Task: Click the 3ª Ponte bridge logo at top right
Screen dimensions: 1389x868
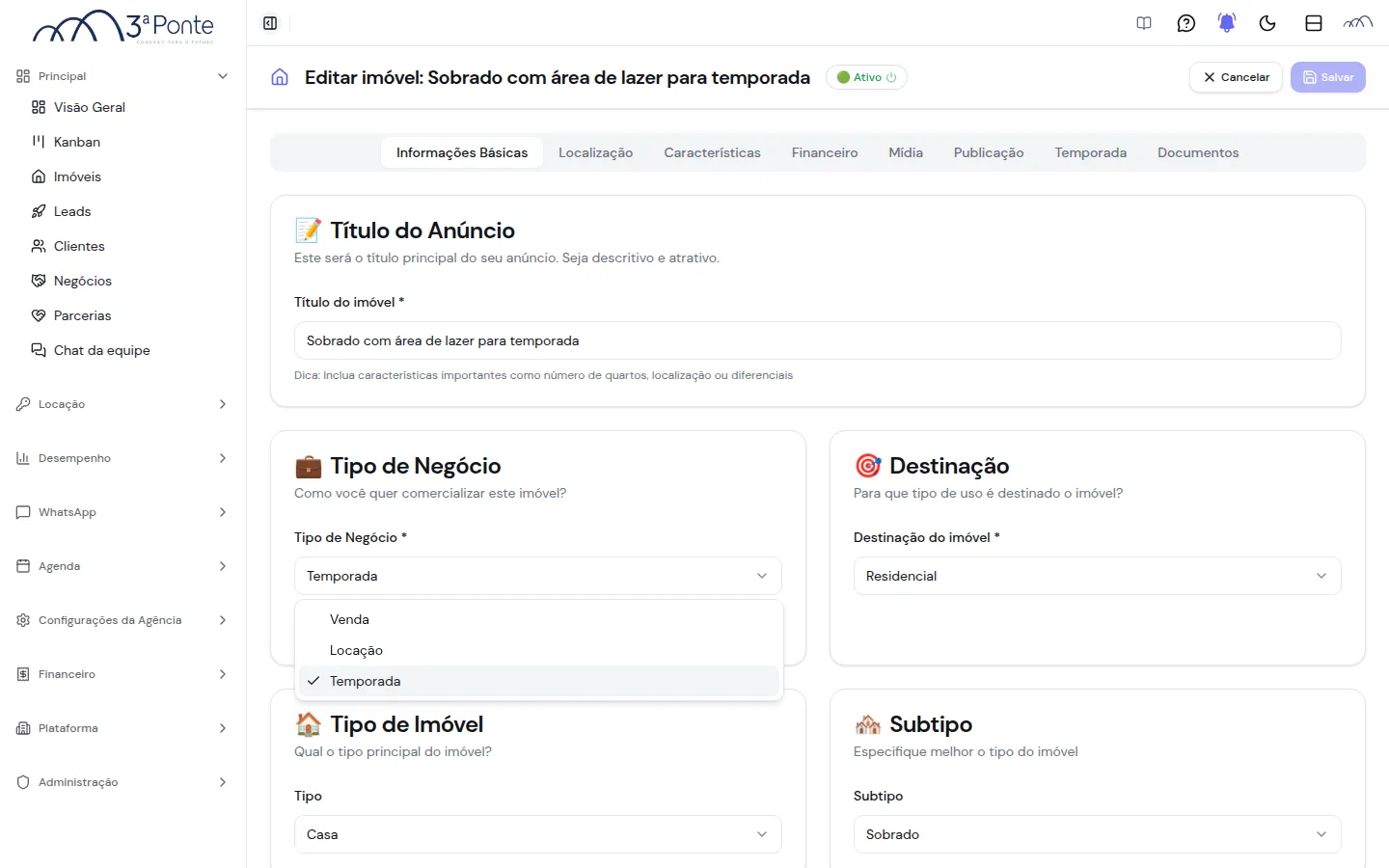Action: 1358,22
